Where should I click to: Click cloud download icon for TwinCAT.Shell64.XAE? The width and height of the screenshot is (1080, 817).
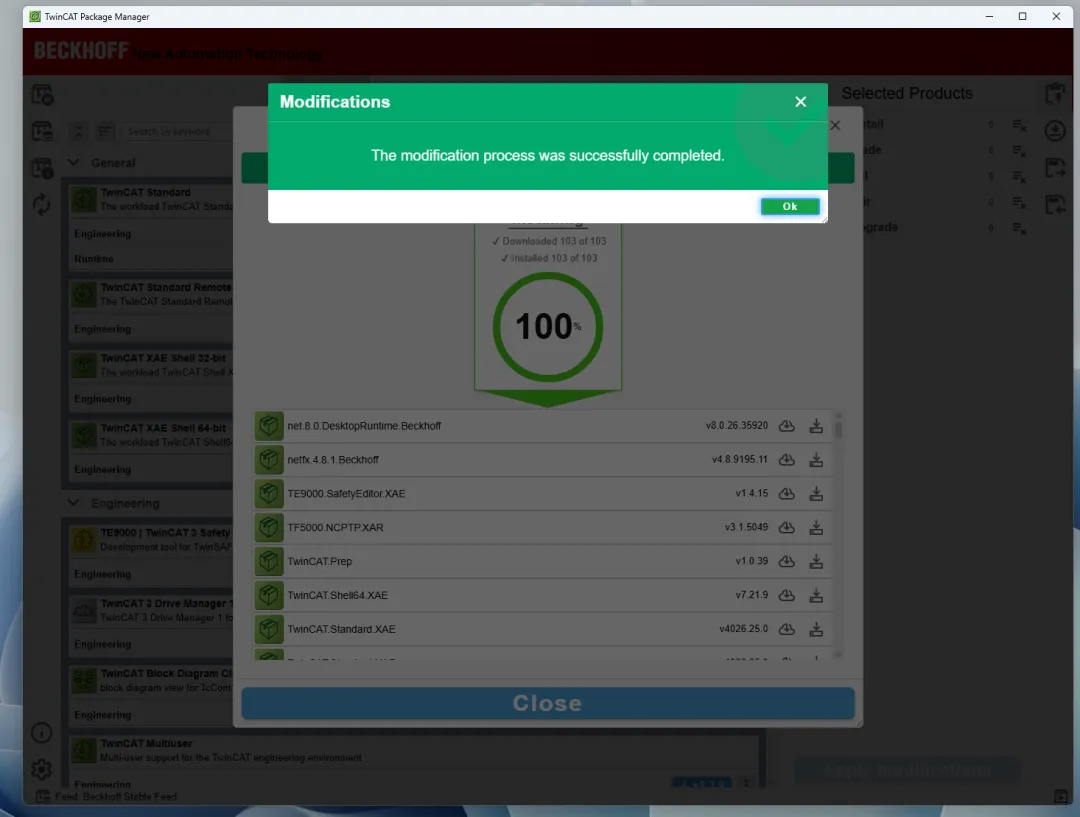click(x=787, y=594)
